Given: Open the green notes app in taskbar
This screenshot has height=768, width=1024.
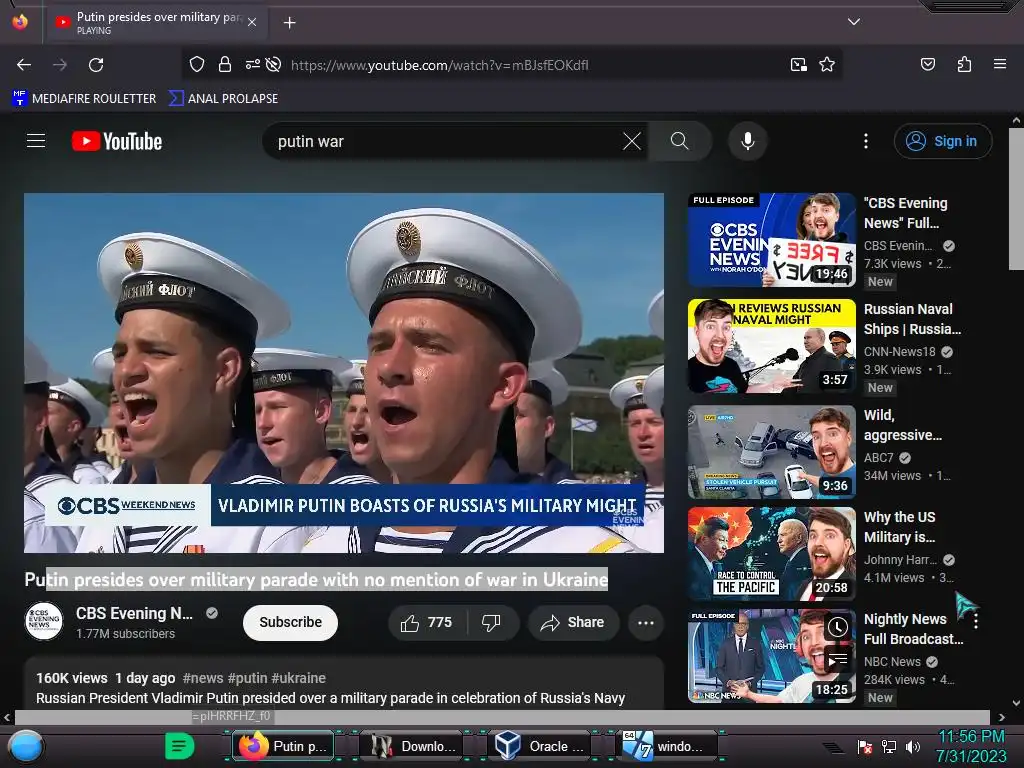Looking at the screenshot, I should click(x=179, y=746).
